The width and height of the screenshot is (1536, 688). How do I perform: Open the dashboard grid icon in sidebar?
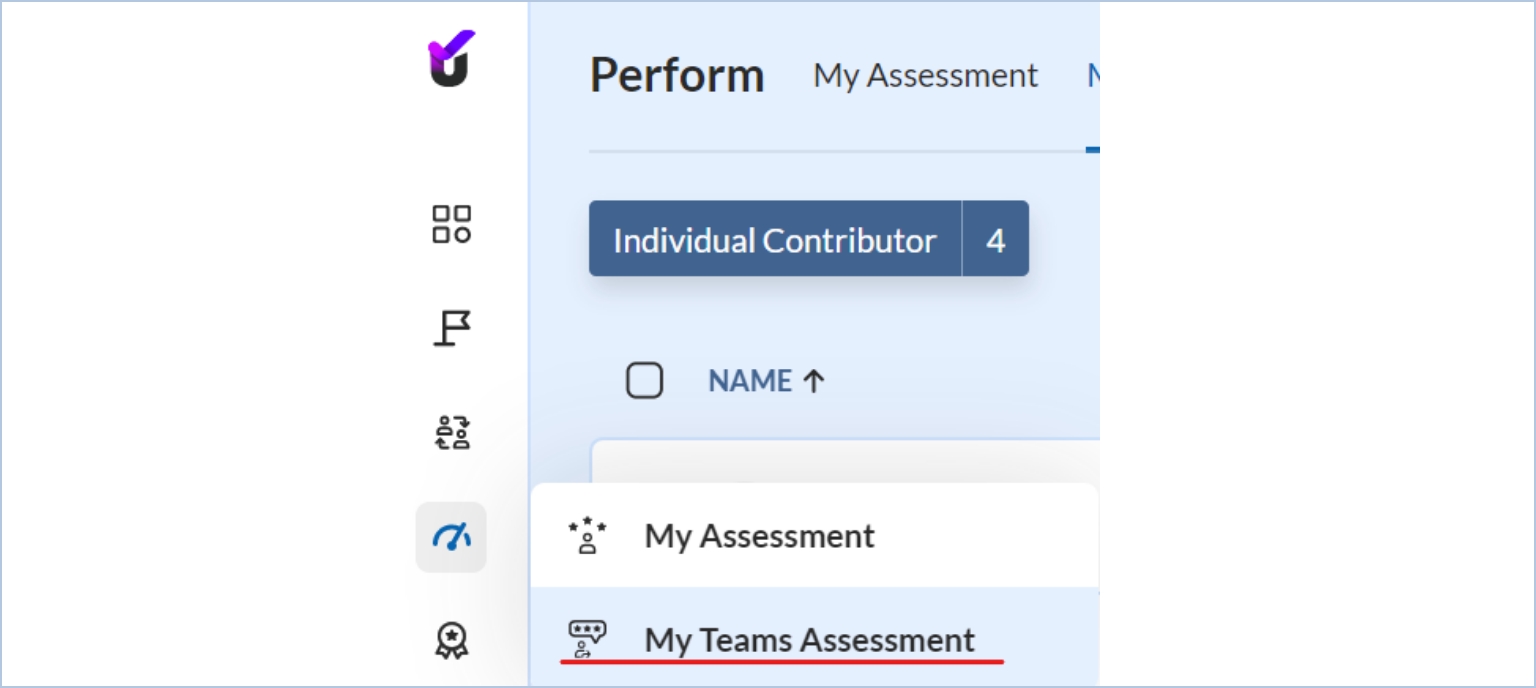click(x=451, y=224)
